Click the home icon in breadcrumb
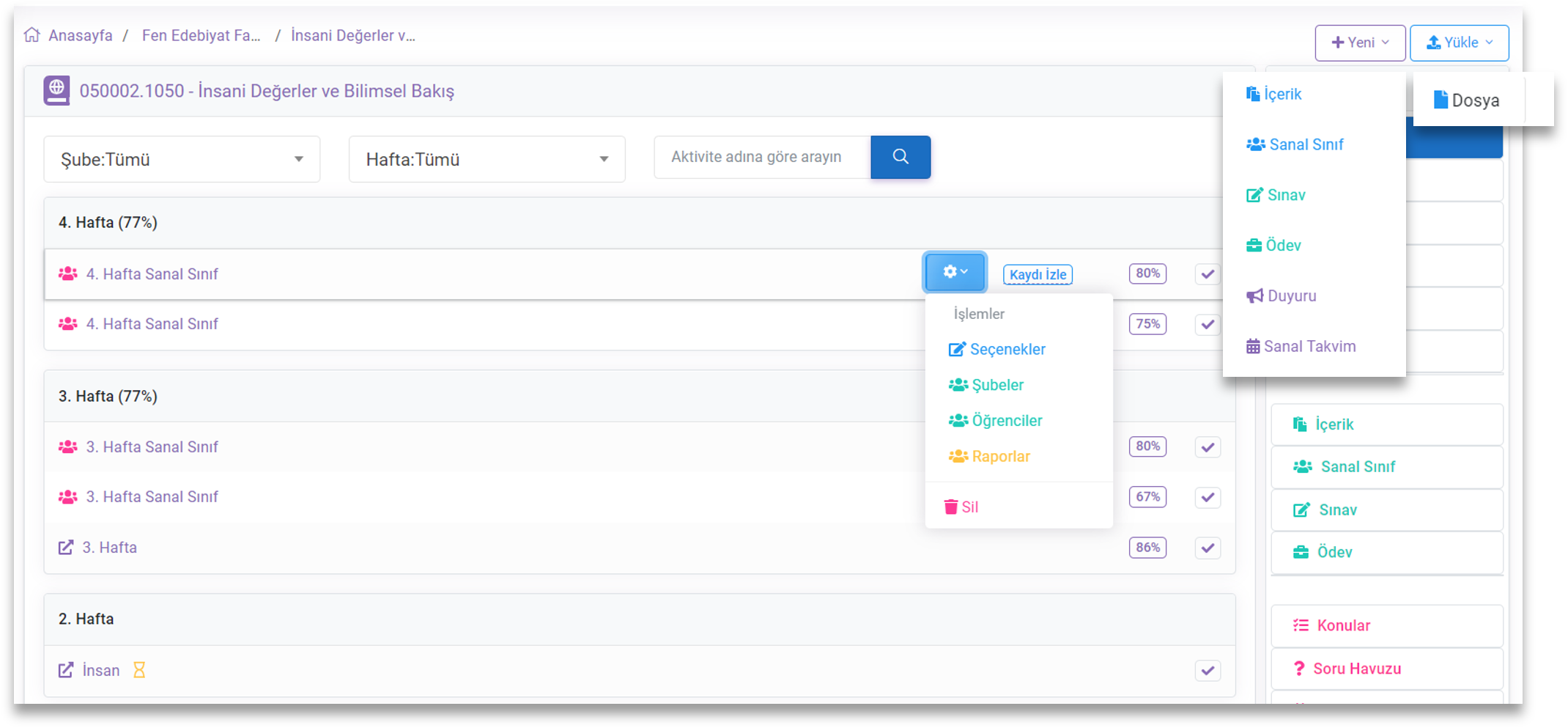Viewport: 1568px width, 728px height. [x=32, y=35]
